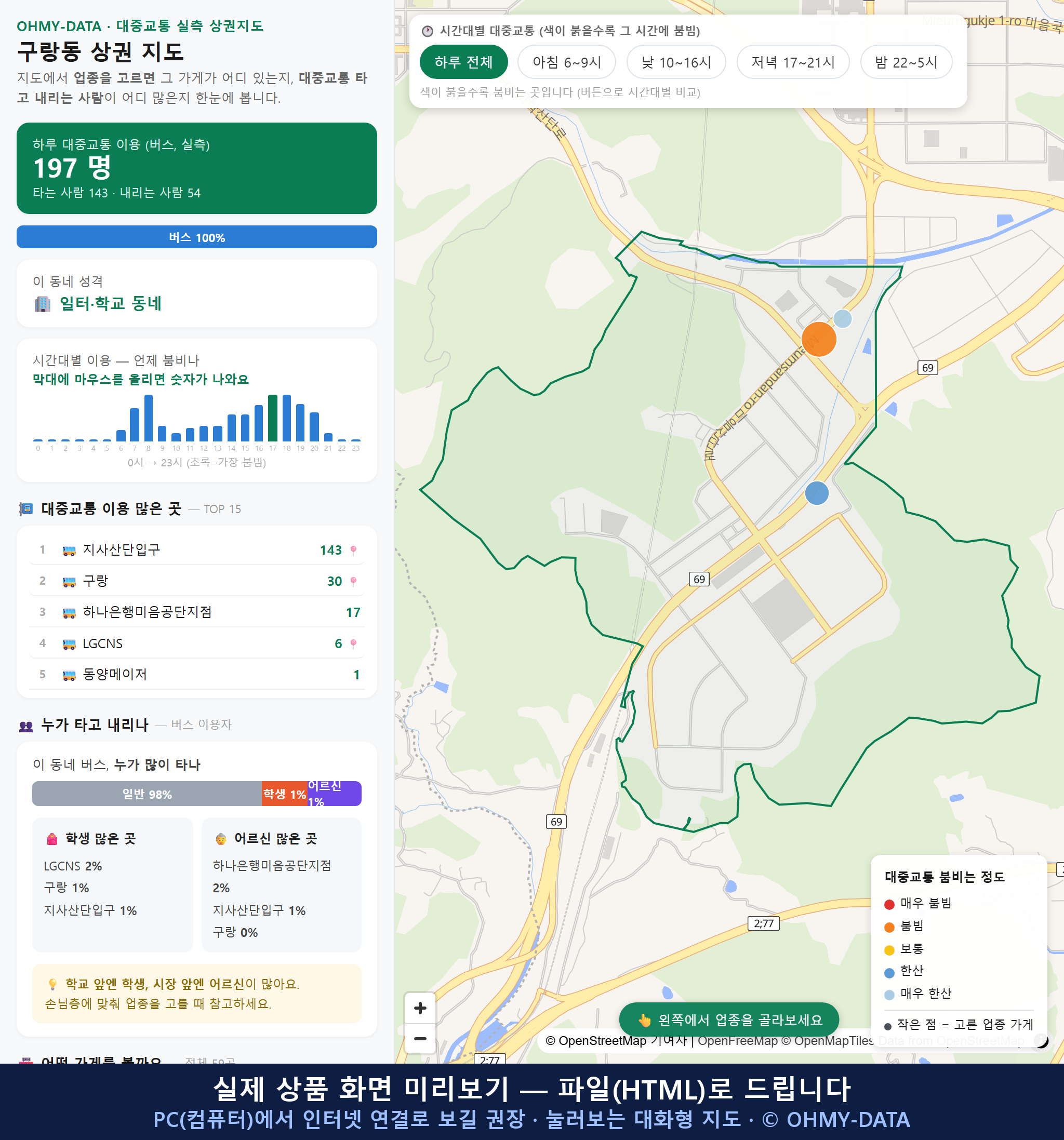Click the orange busy bus stop marker

[818, 340]
